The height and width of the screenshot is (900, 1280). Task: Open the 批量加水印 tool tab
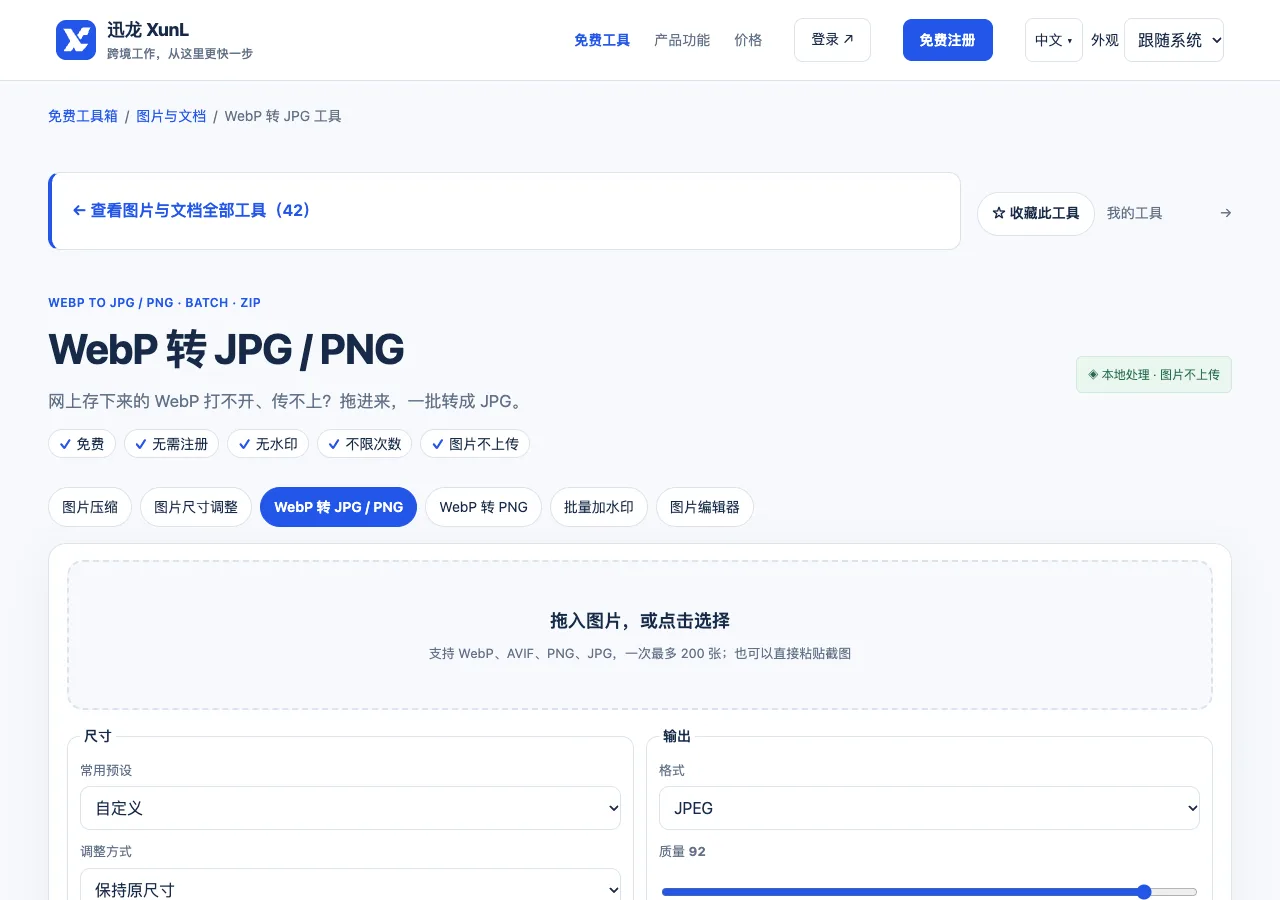click(599, 507)
